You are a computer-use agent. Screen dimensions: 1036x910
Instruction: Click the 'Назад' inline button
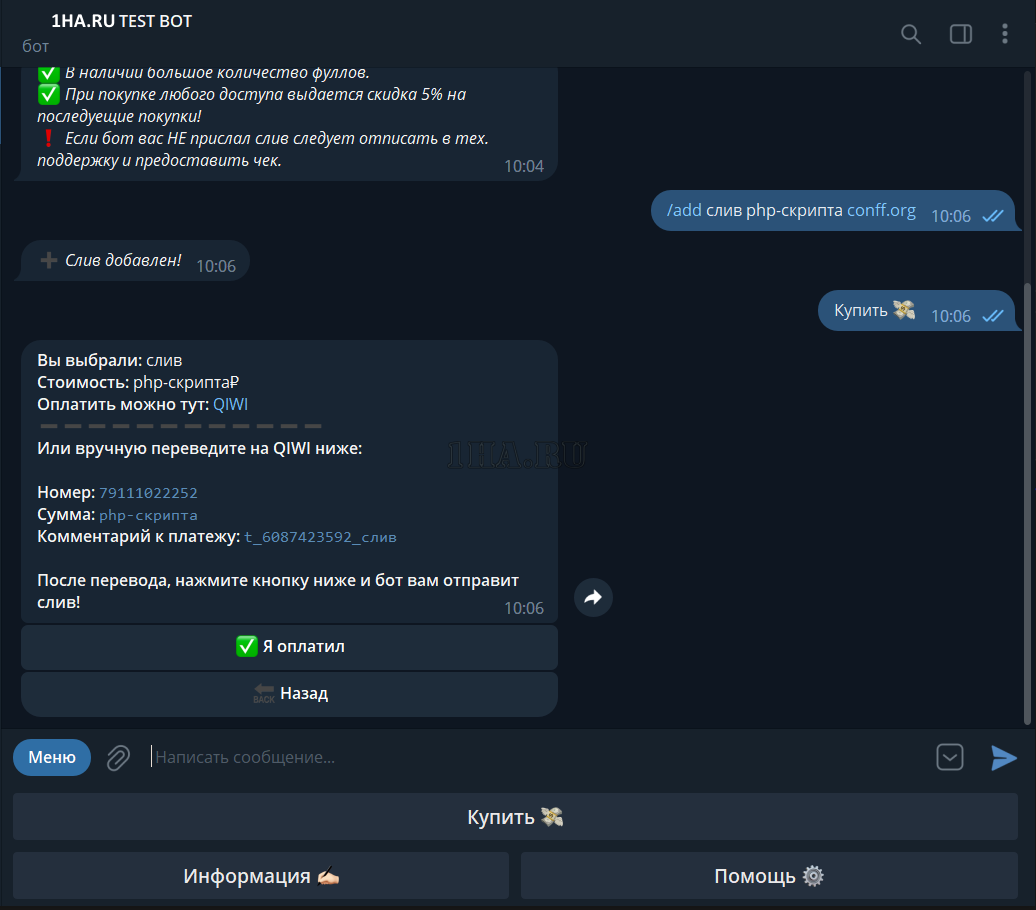289,694
